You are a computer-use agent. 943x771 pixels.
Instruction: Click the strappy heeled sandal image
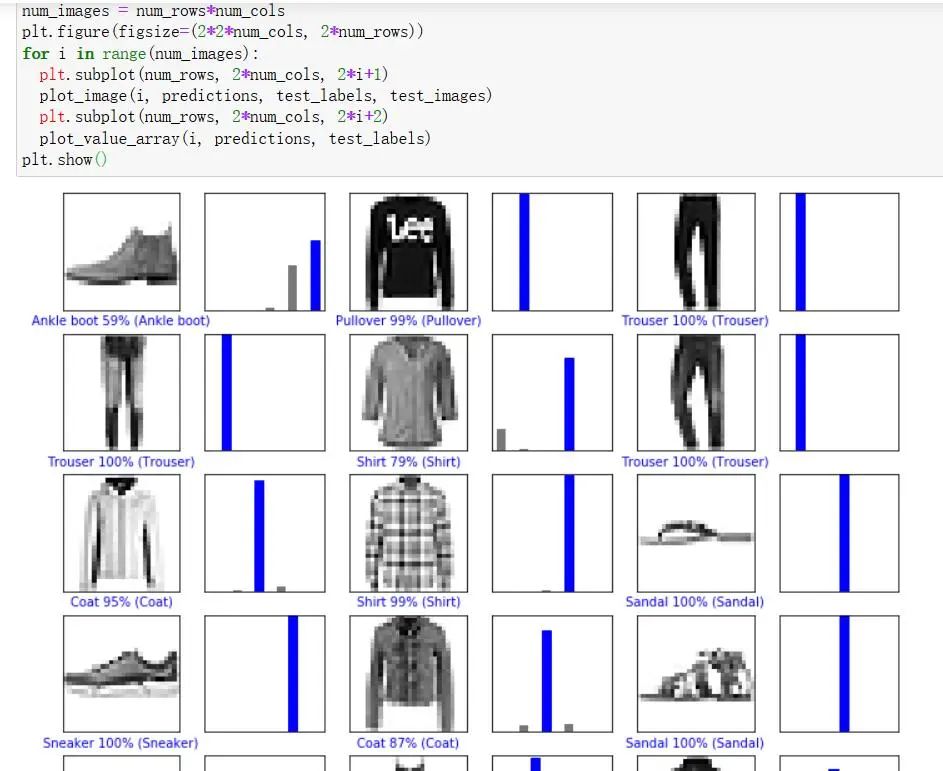pyautogui.click(x=695, y=675)
